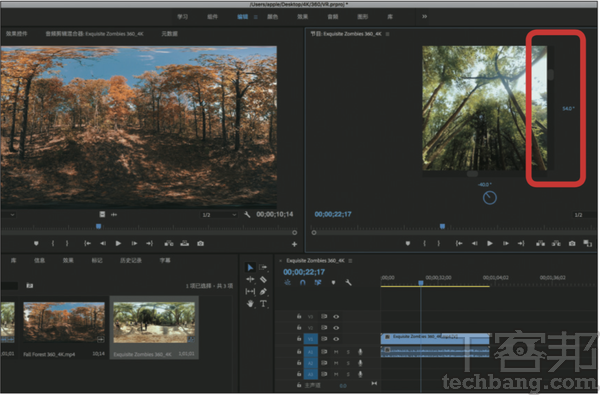Add a marker in the Program monitor
Viewport: 600px width, 395px height.
pyautogui.click(x=408, y=243)
